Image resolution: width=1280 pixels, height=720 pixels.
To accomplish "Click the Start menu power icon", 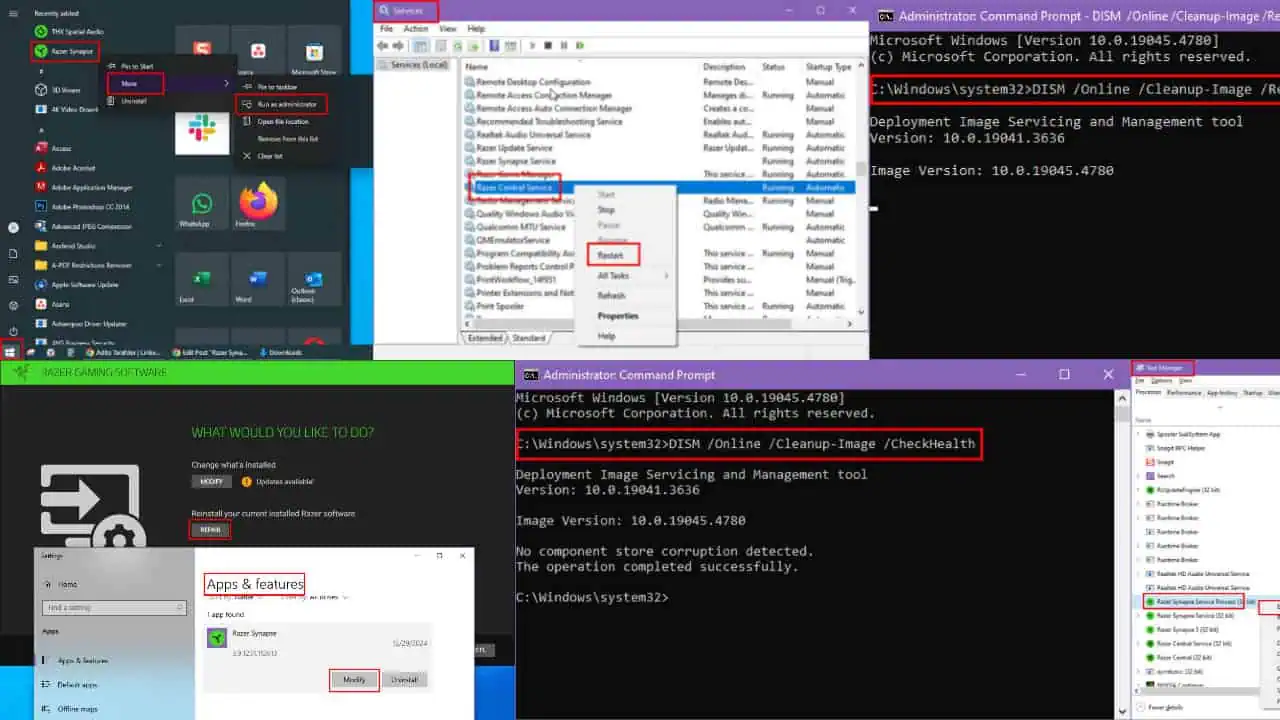I will pos(13,331).
